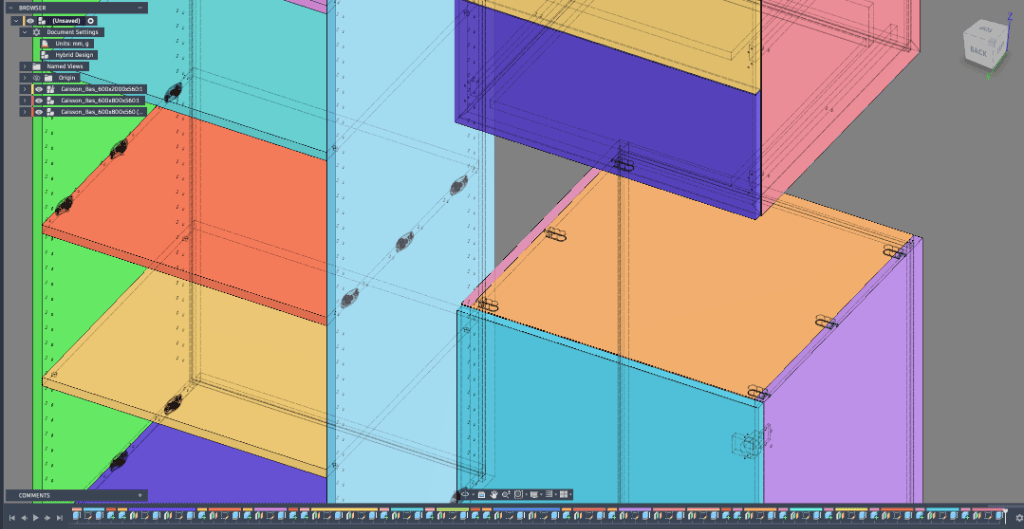Expand the COMMENTS panel with plus button
The image size is (1024, 529).
(140, 495)
